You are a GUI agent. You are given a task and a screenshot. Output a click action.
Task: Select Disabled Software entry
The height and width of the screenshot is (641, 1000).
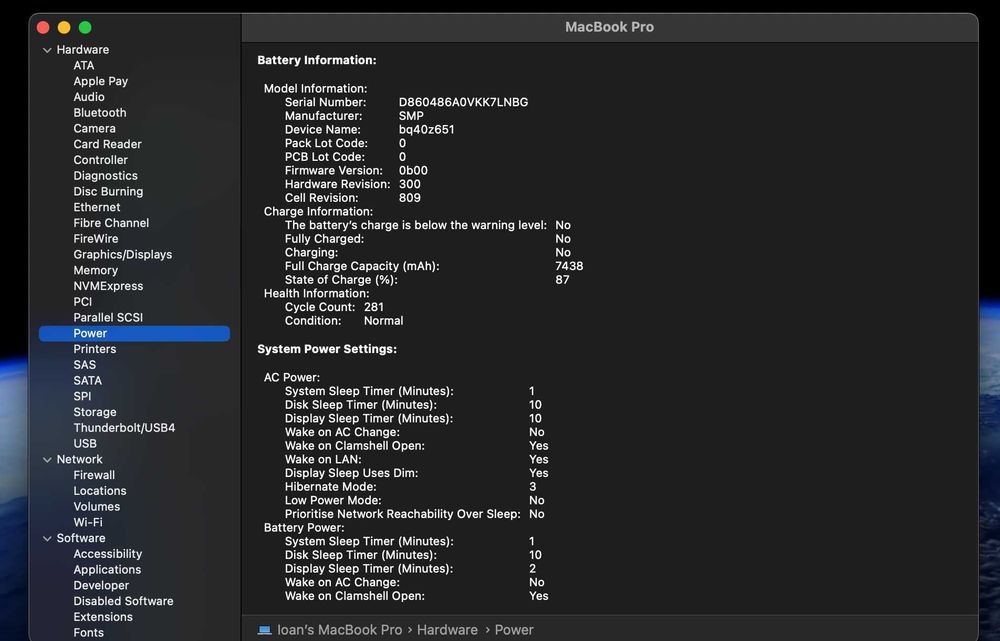tap(123, 601)
